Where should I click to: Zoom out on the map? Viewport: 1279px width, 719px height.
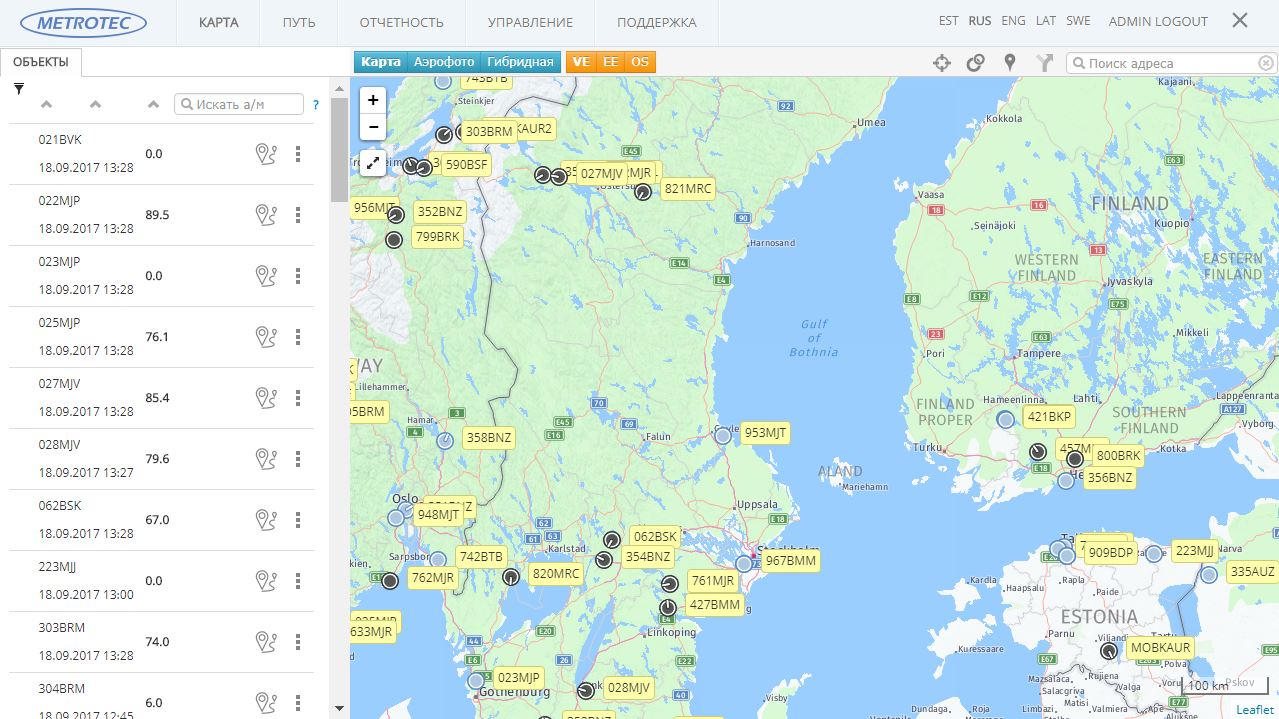[x=373, y=127]
